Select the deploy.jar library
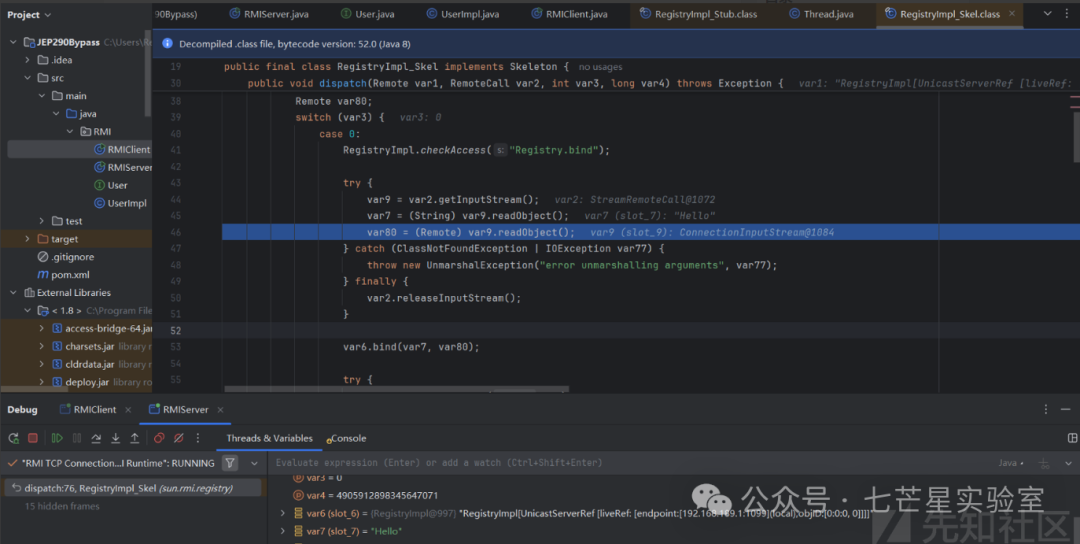1080x544 pixels. 81,382
